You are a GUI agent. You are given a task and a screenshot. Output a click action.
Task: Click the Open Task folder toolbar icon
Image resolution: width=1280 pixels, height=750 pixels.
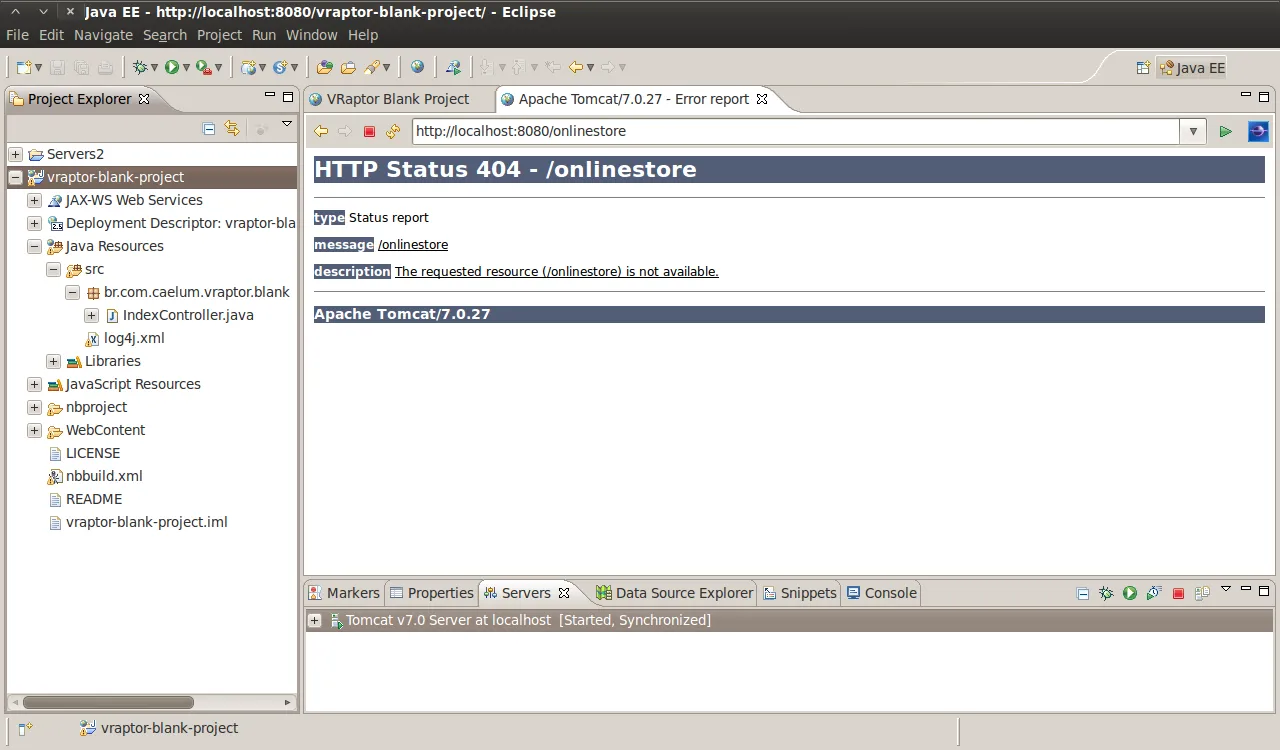[348, 67]
